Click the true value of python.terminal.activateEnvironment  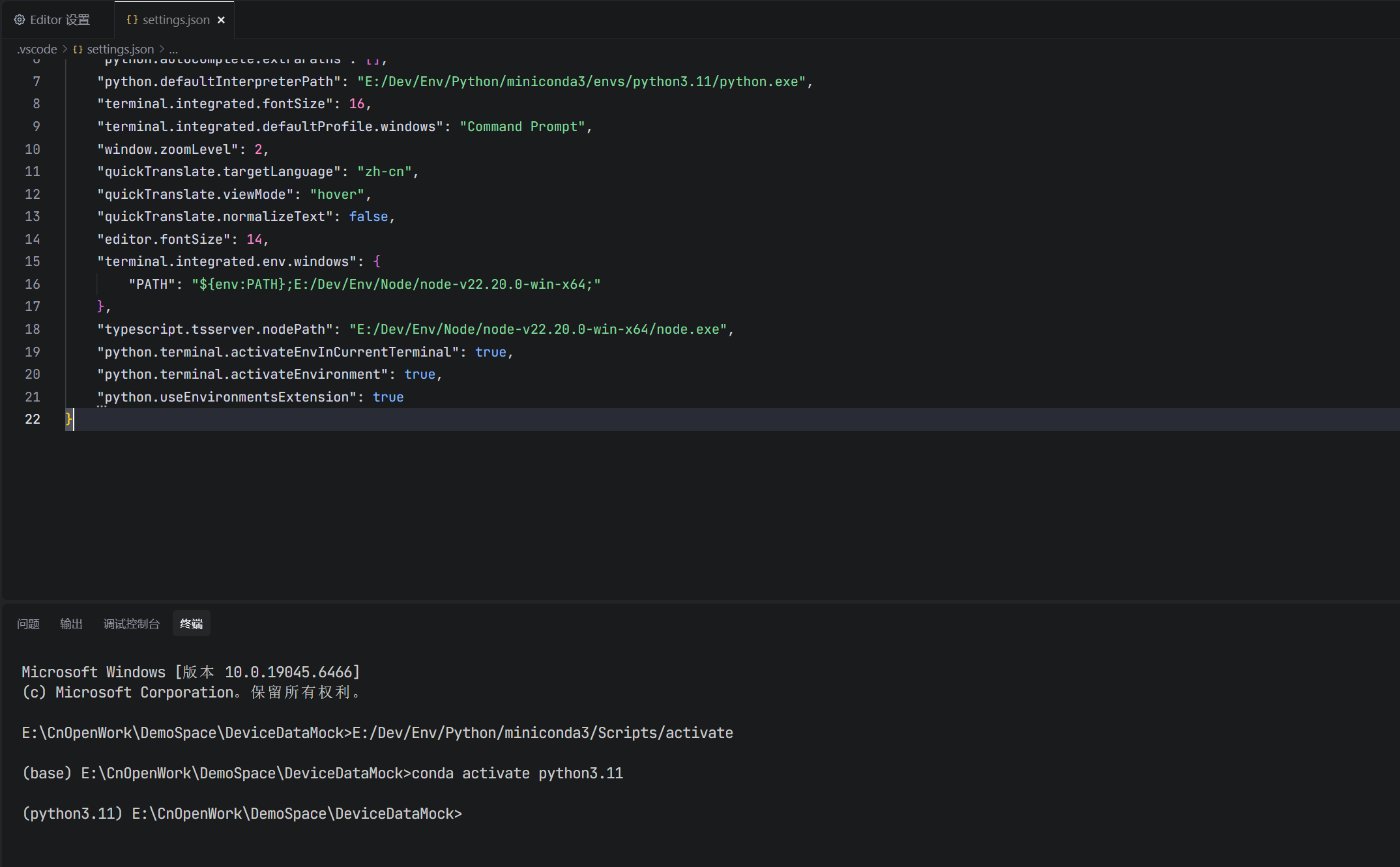coord(420,374)
